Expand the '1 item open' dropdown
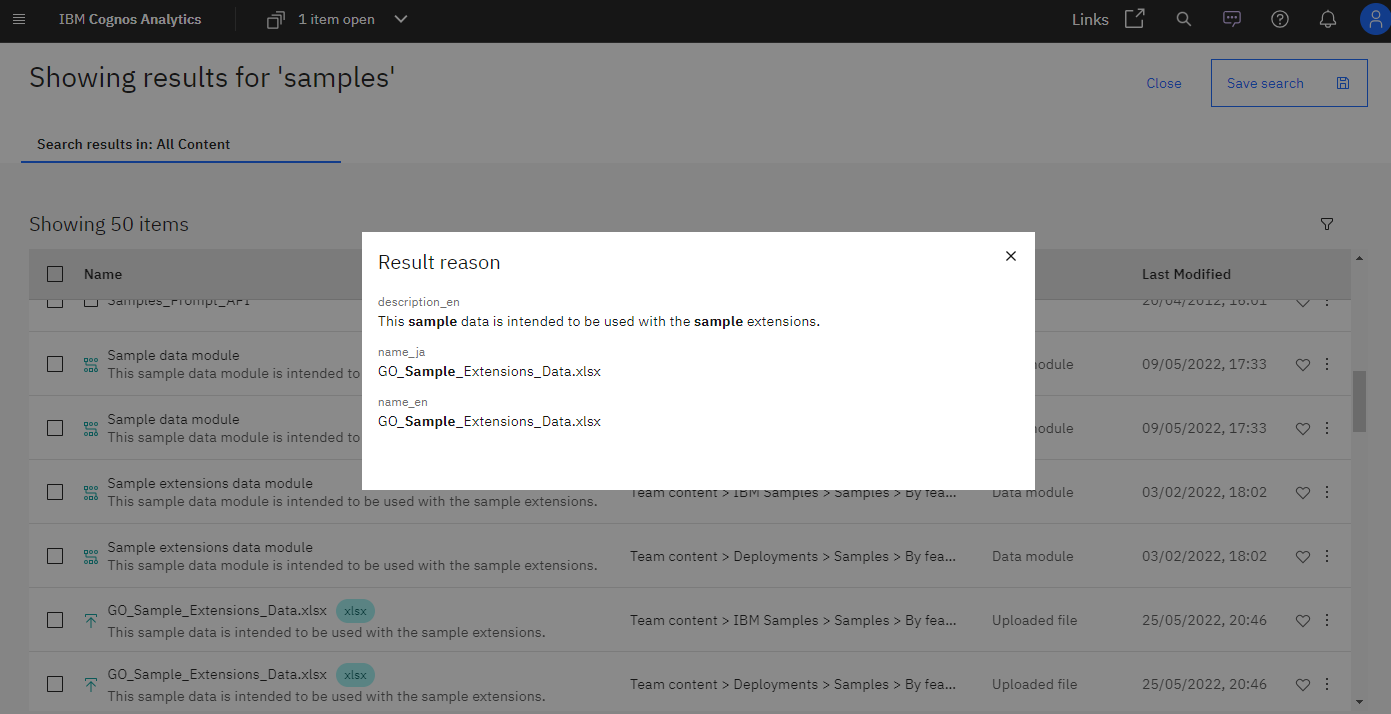Viewport: 1391px width, 714px height. coord(401,19)
